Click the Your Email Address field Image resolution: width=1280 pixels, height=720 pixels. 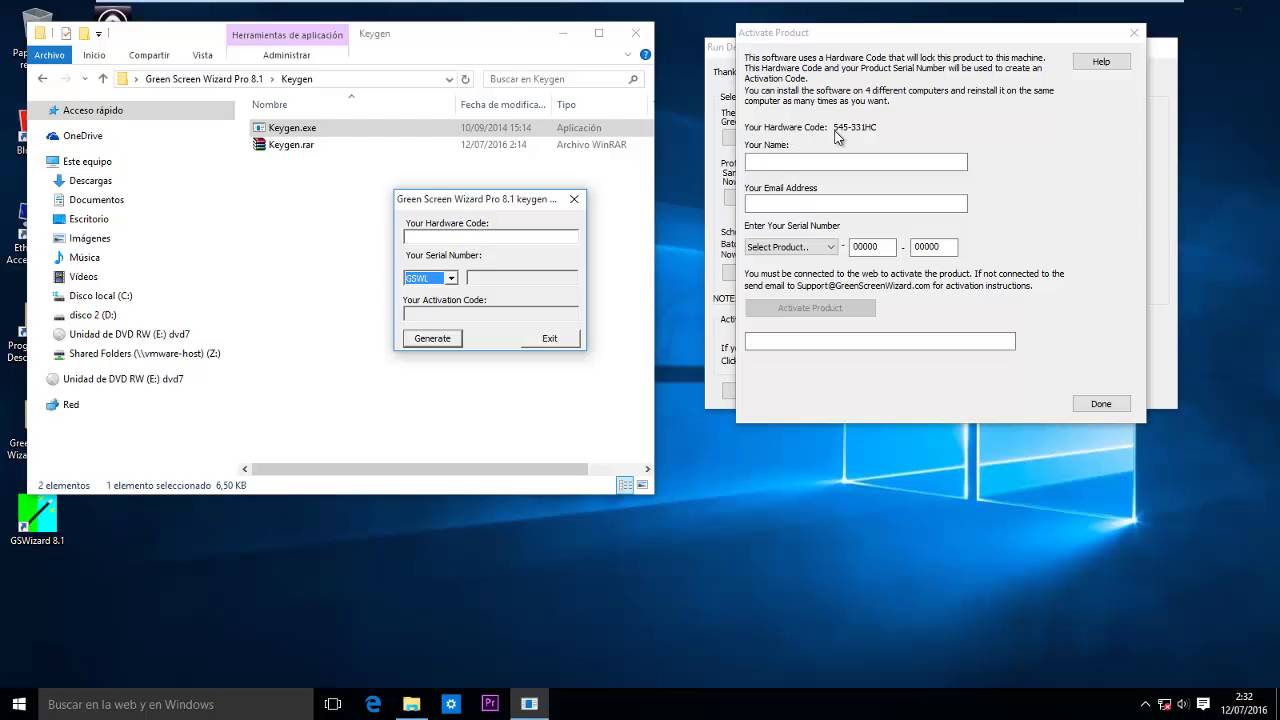856,204
